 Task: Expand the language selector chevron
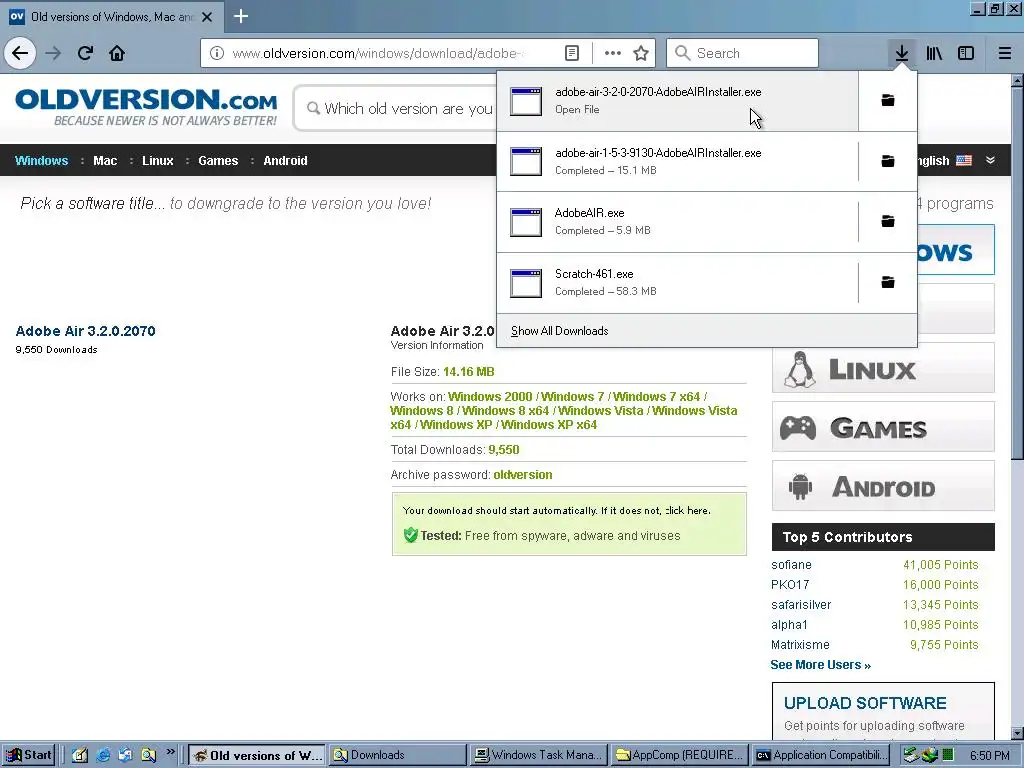coord(991,160)
